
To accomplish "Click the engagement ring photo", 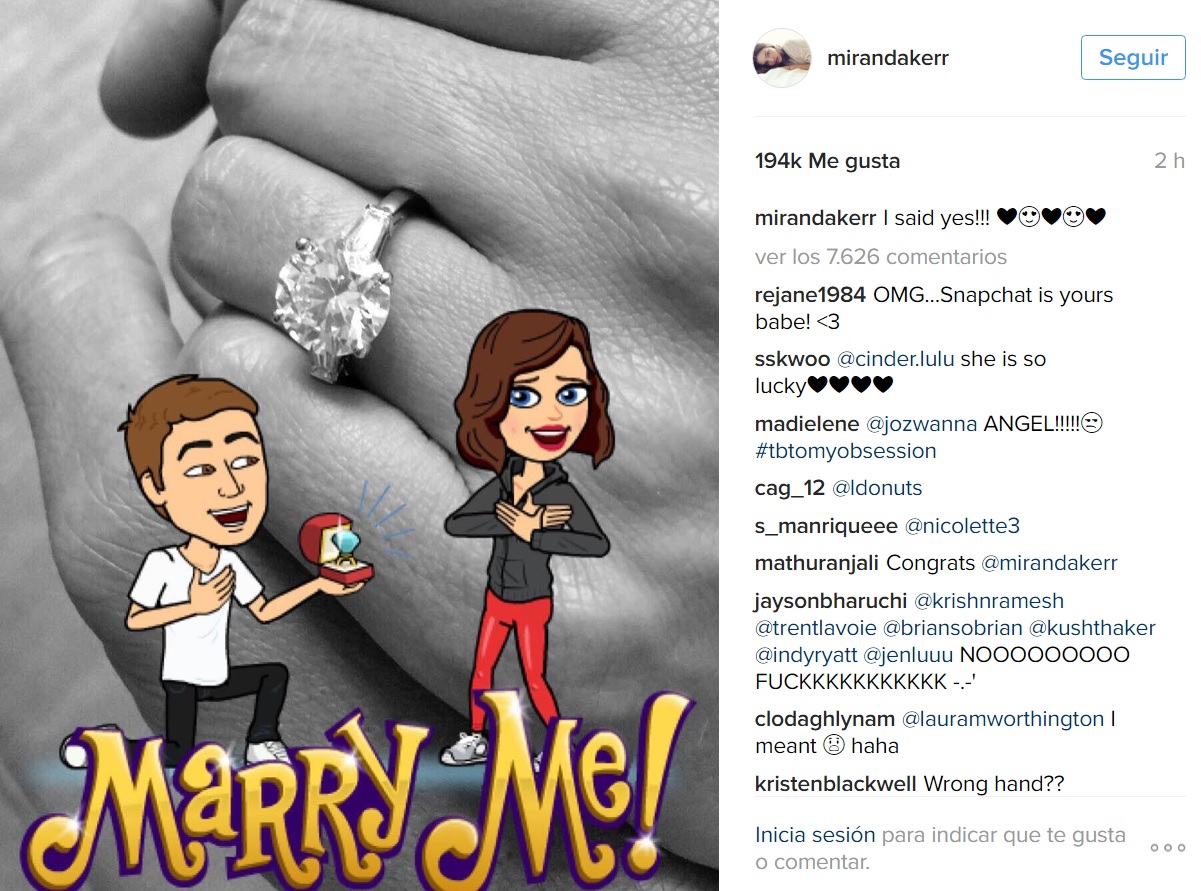I will click(359, 445).
